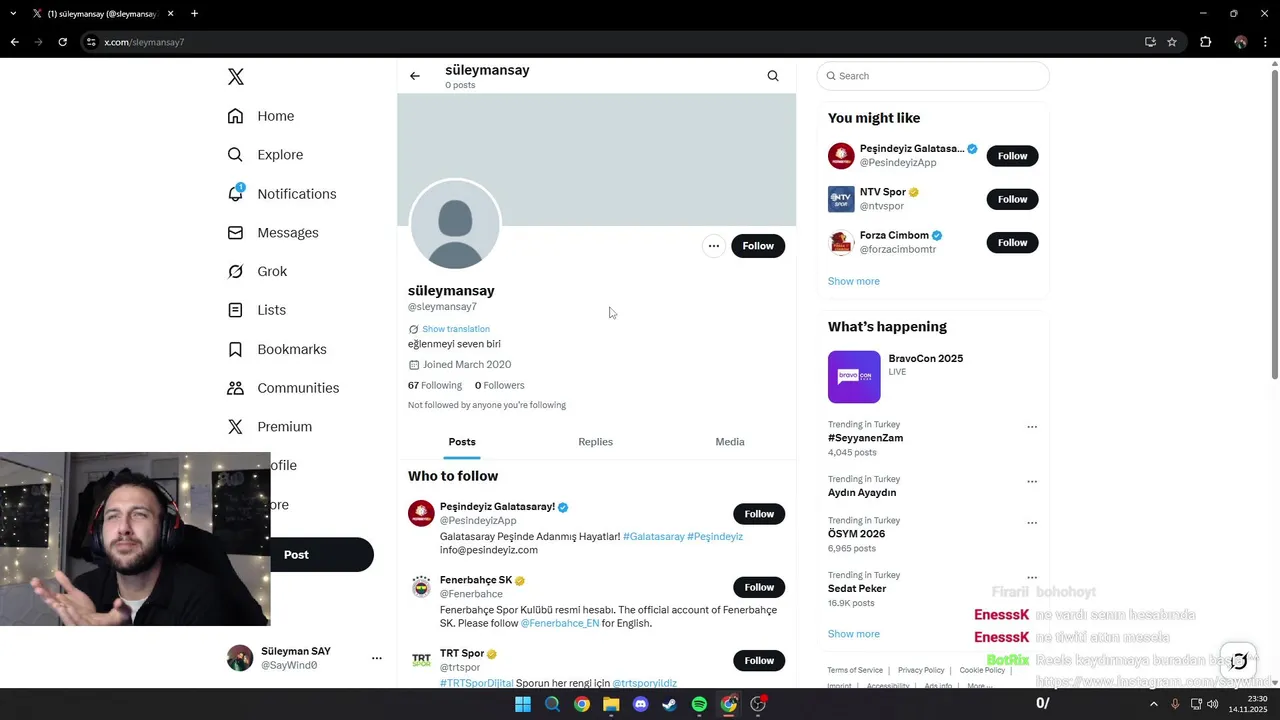The image size is (1280, 720).
Task: Open Chrome extensions puzzle icon
Action: pyautogui.click(x=1205, y=42)
